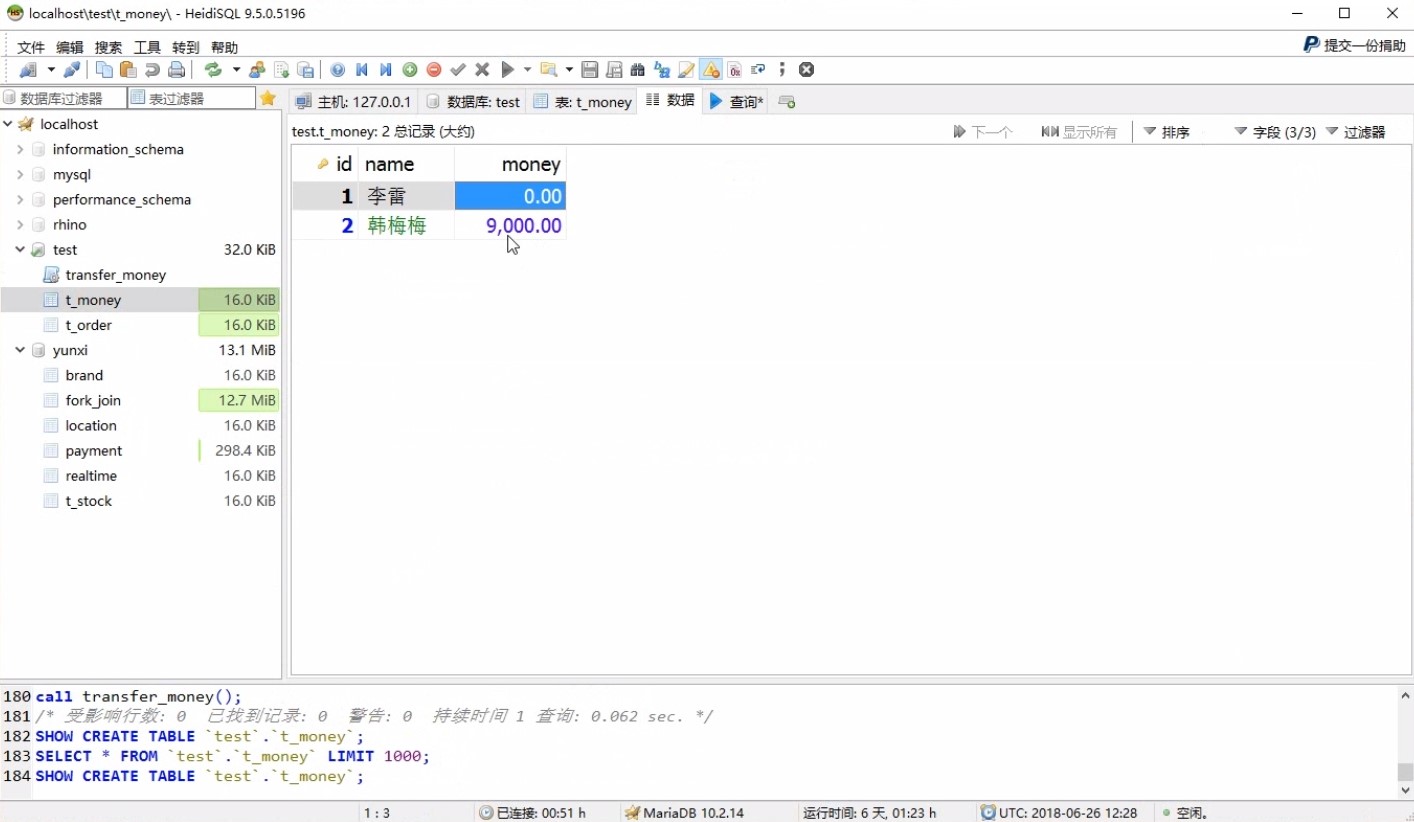Open the run query dropdown arrow

click(x=527, y=70)
